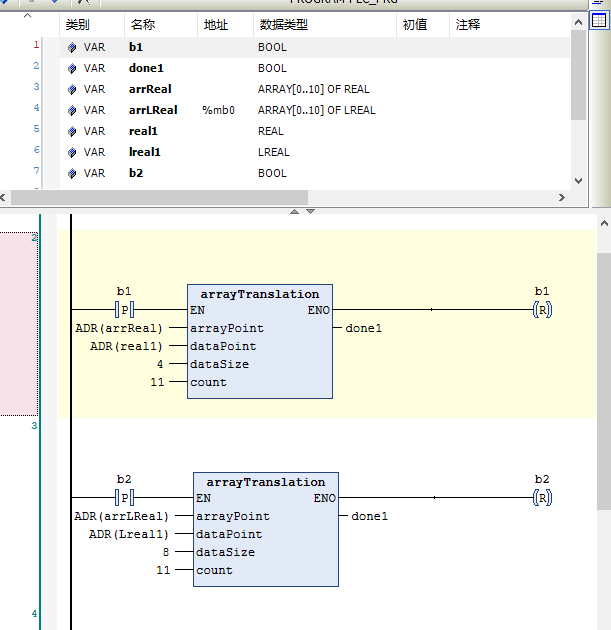This screenshot has height=630, width=611.
Task: Click the variable icon in the done1 row
Action: 72,69
